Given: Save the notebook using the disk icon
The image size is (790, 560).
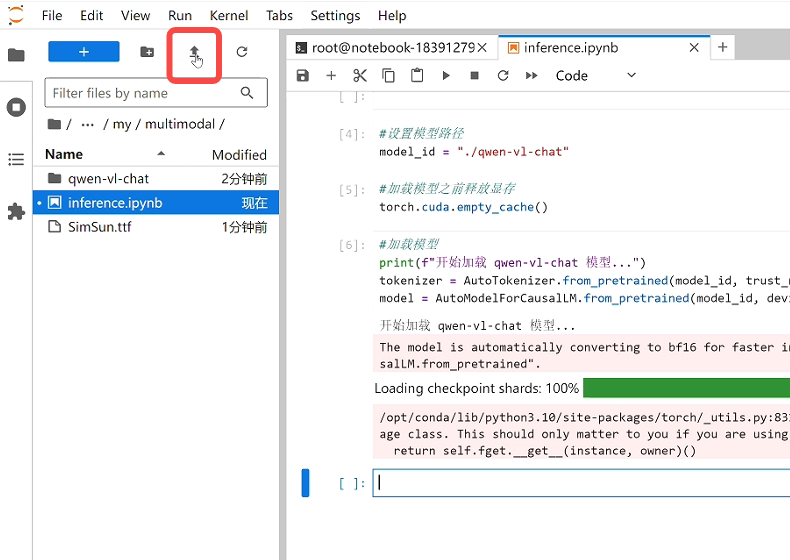Looking at the screenshot, I should pyautogui.click(x=303, y=76).
